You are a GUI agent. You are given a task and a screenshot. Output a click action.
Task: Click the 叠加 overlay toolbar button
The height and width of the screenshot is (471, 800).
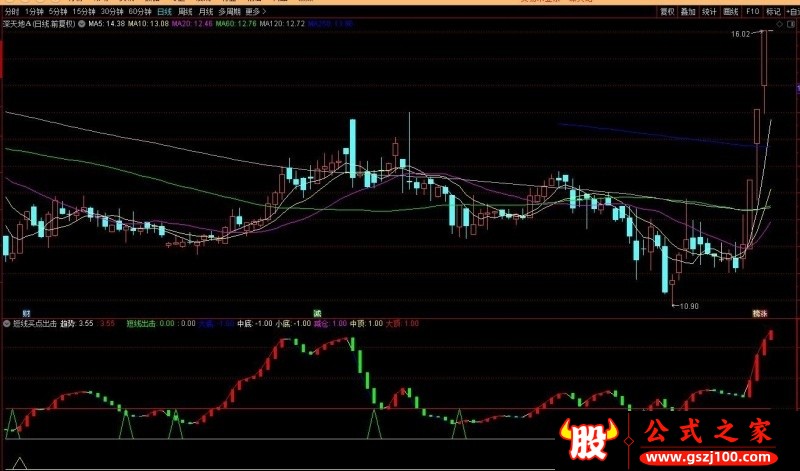688,12
